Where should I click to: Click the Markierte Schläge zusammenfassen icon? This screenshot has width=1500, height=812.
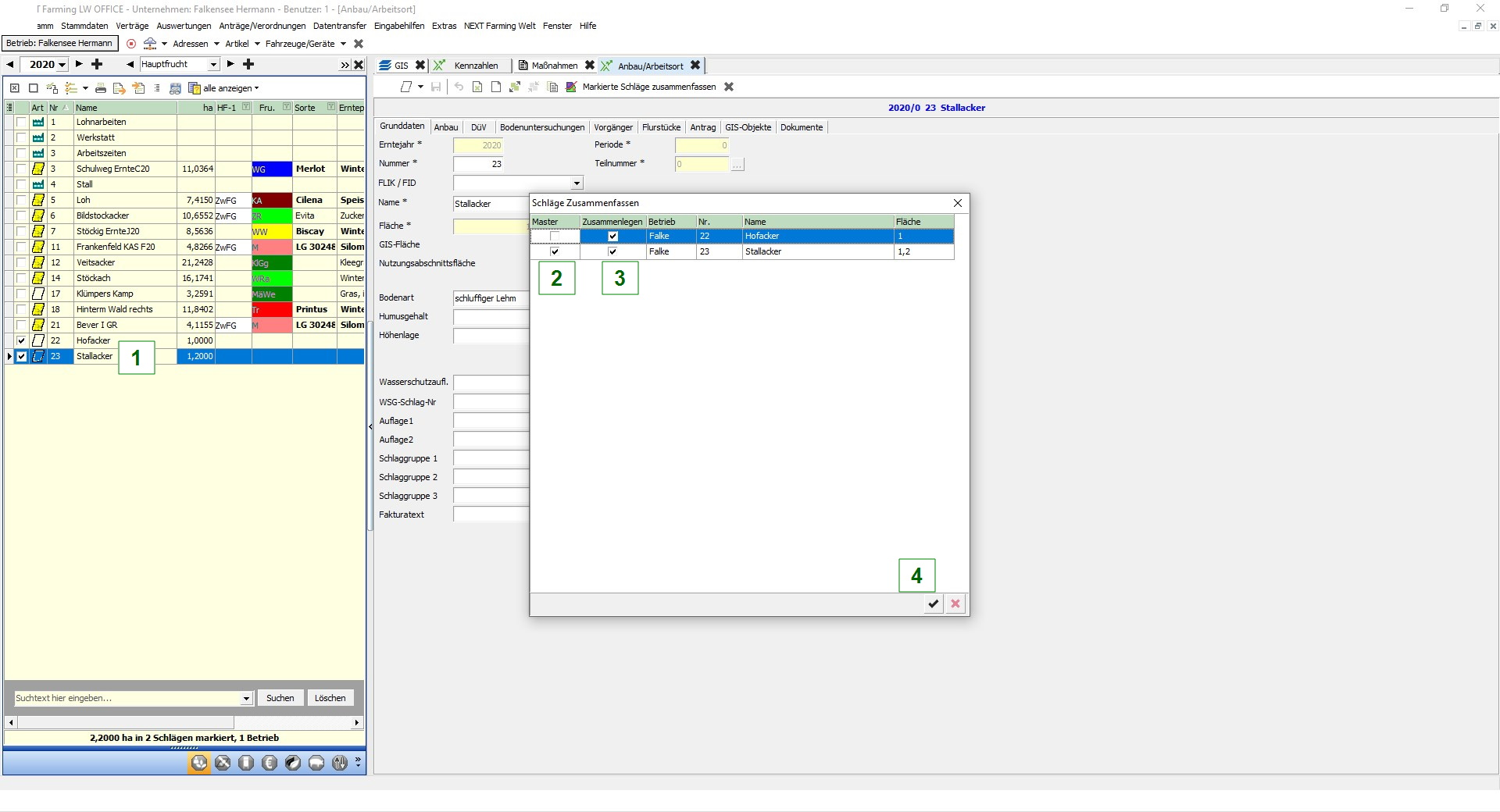571,87
